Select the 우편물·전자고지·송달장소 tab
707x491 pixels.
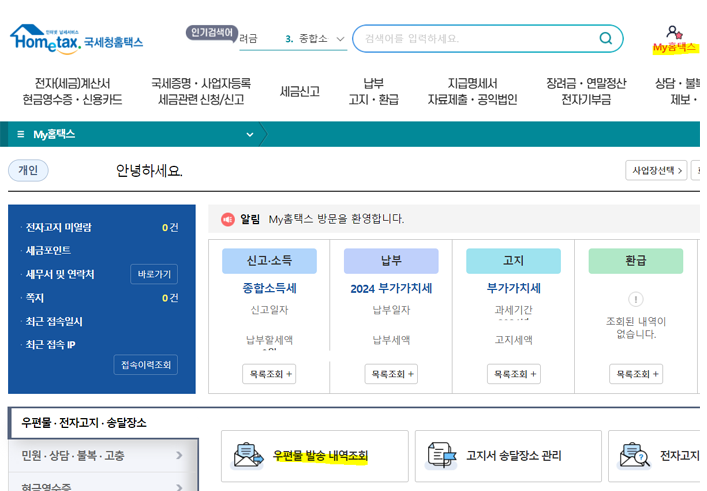coord(104,423)
